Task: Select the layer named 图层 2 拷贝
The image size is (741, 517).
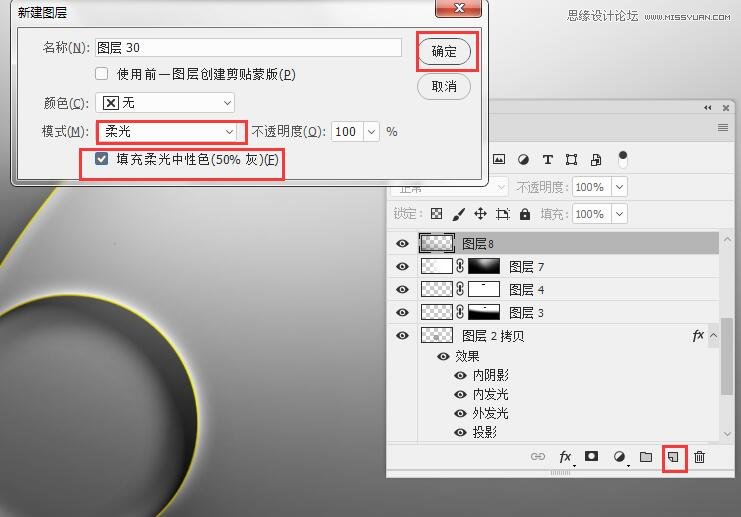Action: coord(493,336)
